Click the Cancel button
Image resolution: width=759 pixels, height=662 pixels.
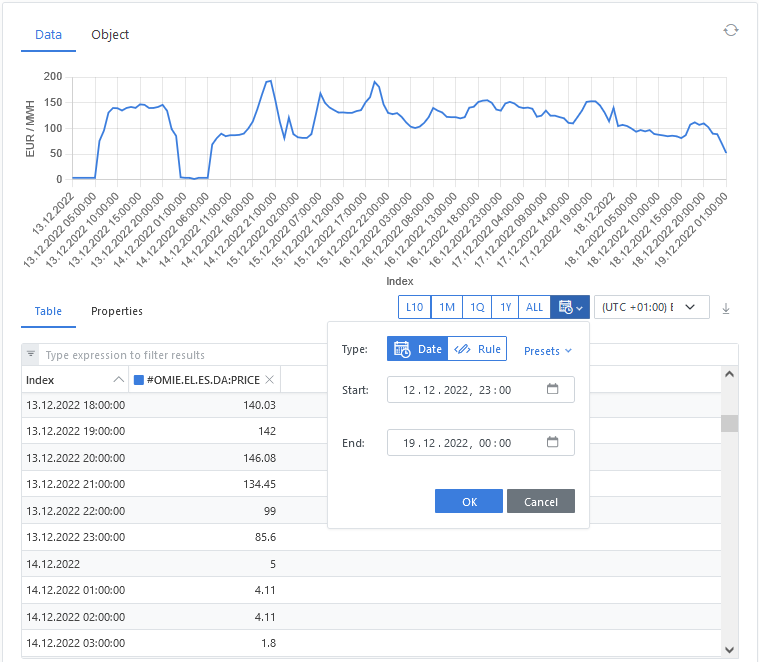tap(540, 501)
